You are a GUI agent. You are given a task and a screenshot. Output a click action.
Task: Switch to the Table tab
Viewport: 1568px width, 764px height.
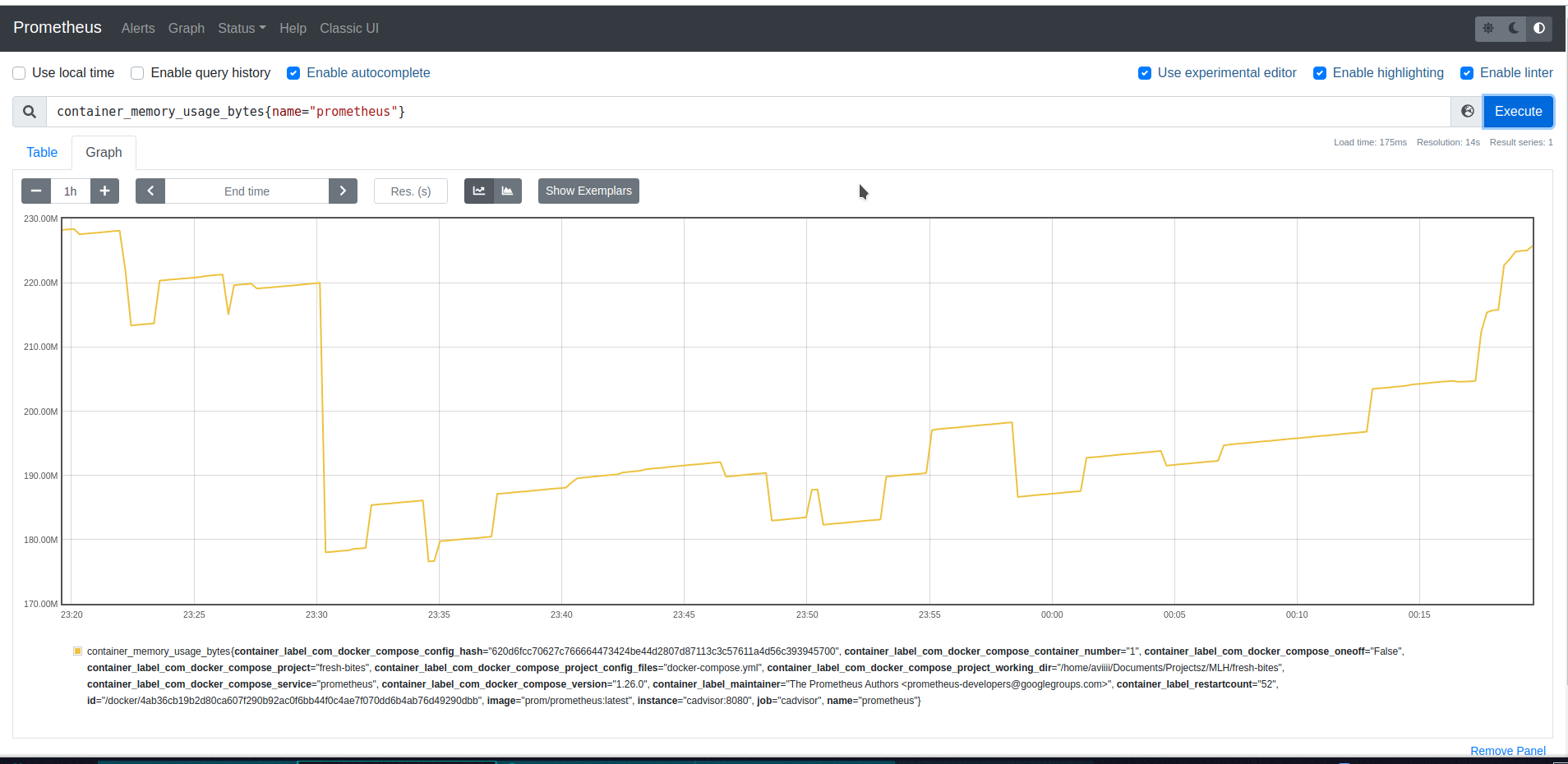[x=42, y=153]
